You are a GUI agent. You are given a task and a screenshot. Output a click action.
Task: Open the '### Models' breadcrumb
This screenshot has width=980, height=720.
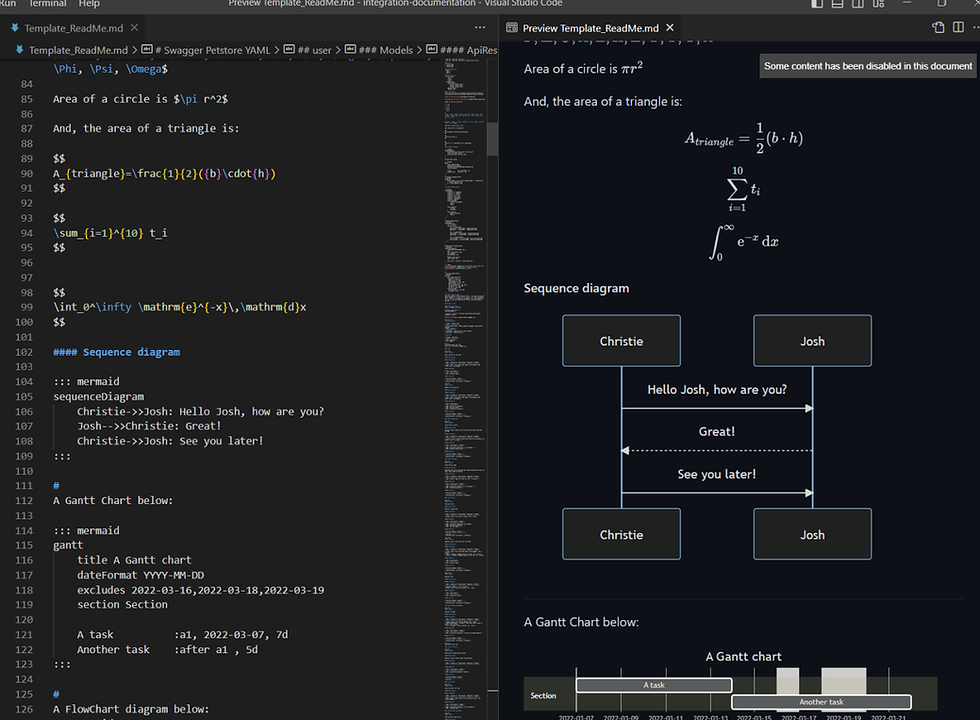tap(386, 50)
